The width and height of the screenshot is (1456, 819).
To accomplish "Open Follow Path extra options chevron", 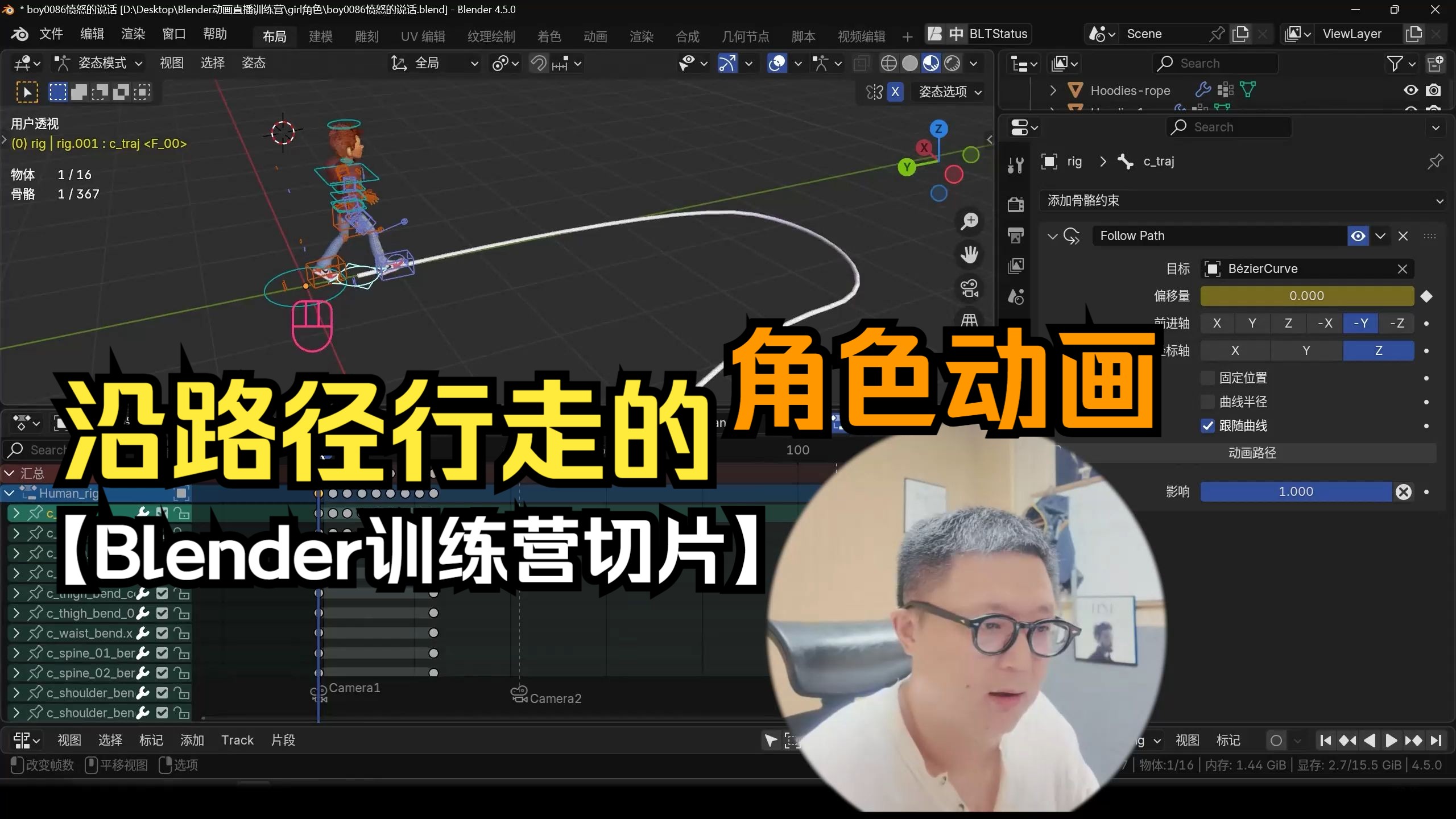I will 1380,235.
